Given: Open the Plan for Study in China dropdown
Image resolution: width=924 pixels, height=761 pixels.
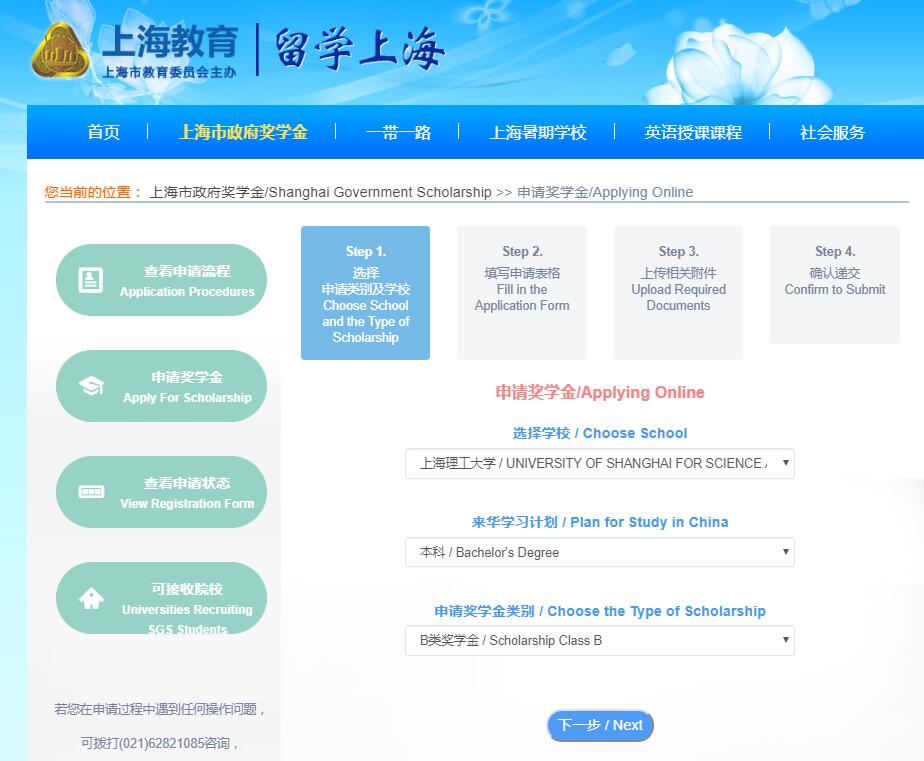Looking at the screenshot, I should click(600, 552).
